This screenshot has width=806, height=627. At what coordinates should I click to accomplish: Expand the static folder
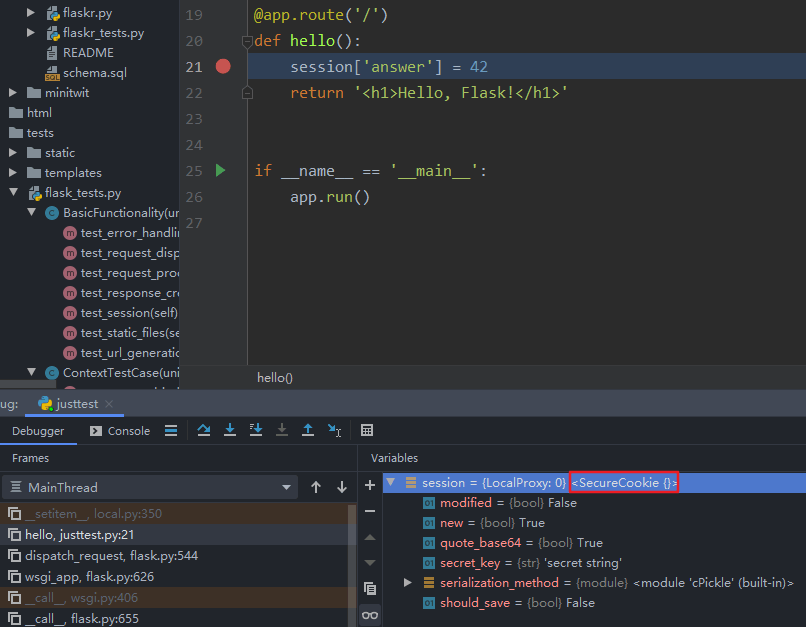click(13, 153)
